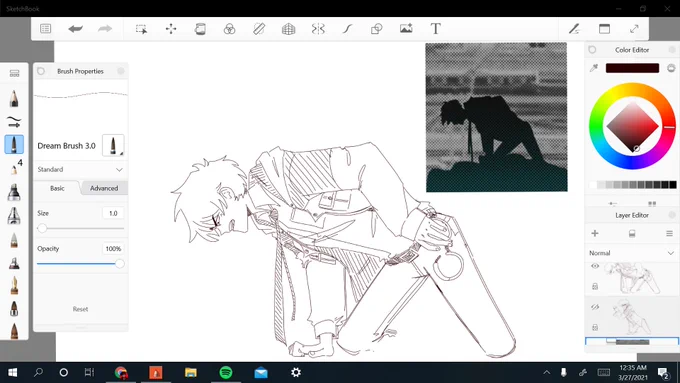
Task: Pick the eyedropper color picker
Action: pos(594,68)
